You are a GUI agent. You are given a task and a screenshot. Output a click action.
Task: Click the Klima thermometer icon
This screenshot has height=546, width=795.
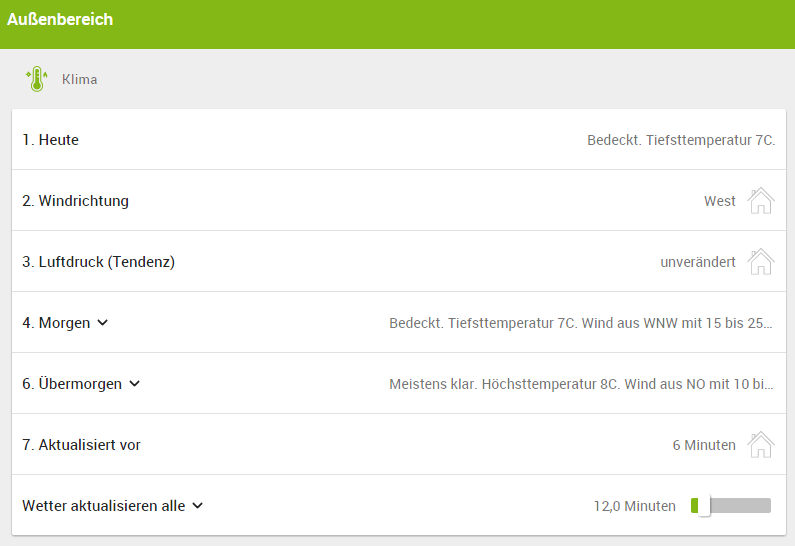coord(37,80)
